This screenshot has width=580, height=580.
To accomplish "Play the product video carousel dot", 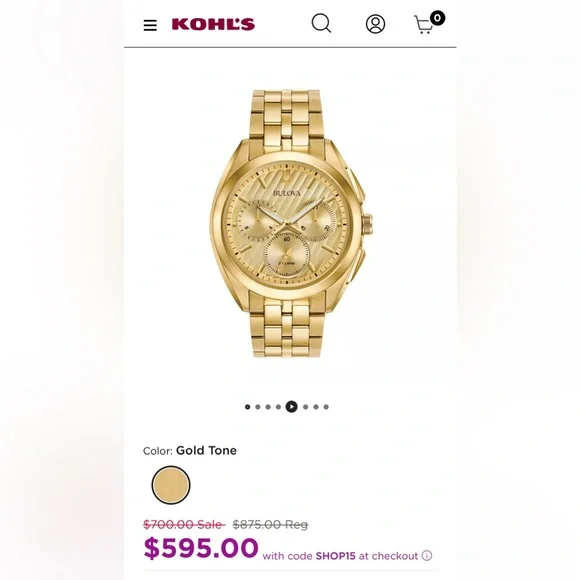I will coord(291,407).
